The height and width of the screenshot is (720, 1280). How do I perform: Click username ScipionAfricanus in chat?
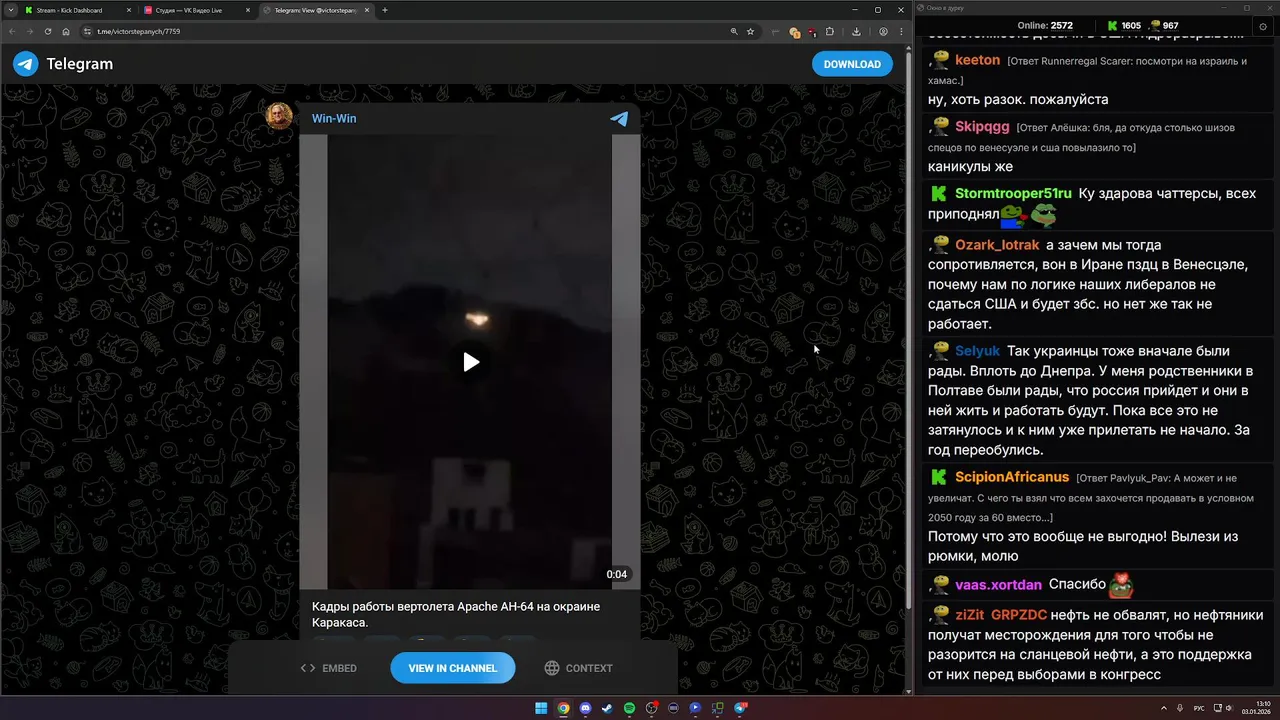(1012, 477)
